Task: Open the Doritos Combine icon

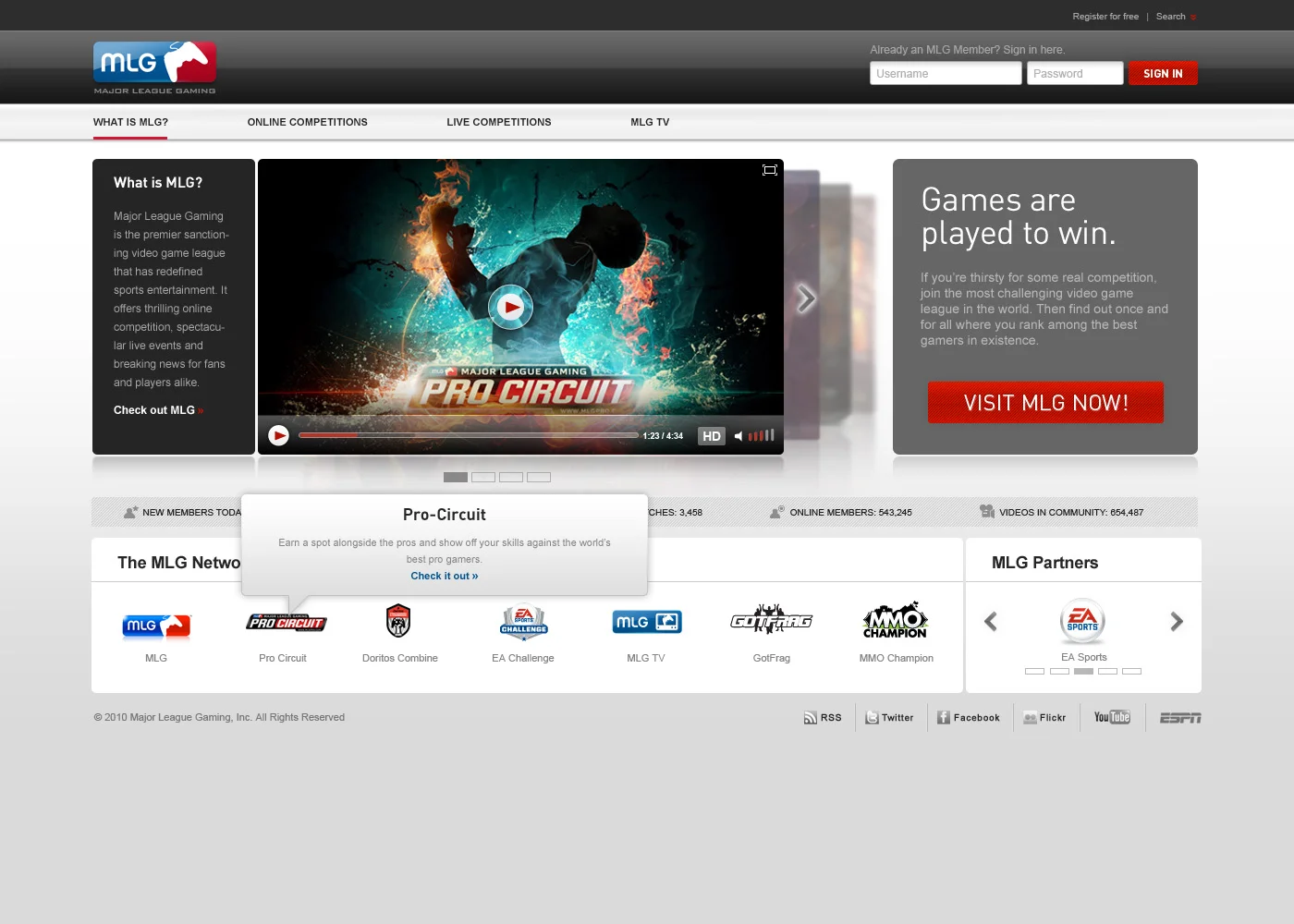Action: [398, 621]
